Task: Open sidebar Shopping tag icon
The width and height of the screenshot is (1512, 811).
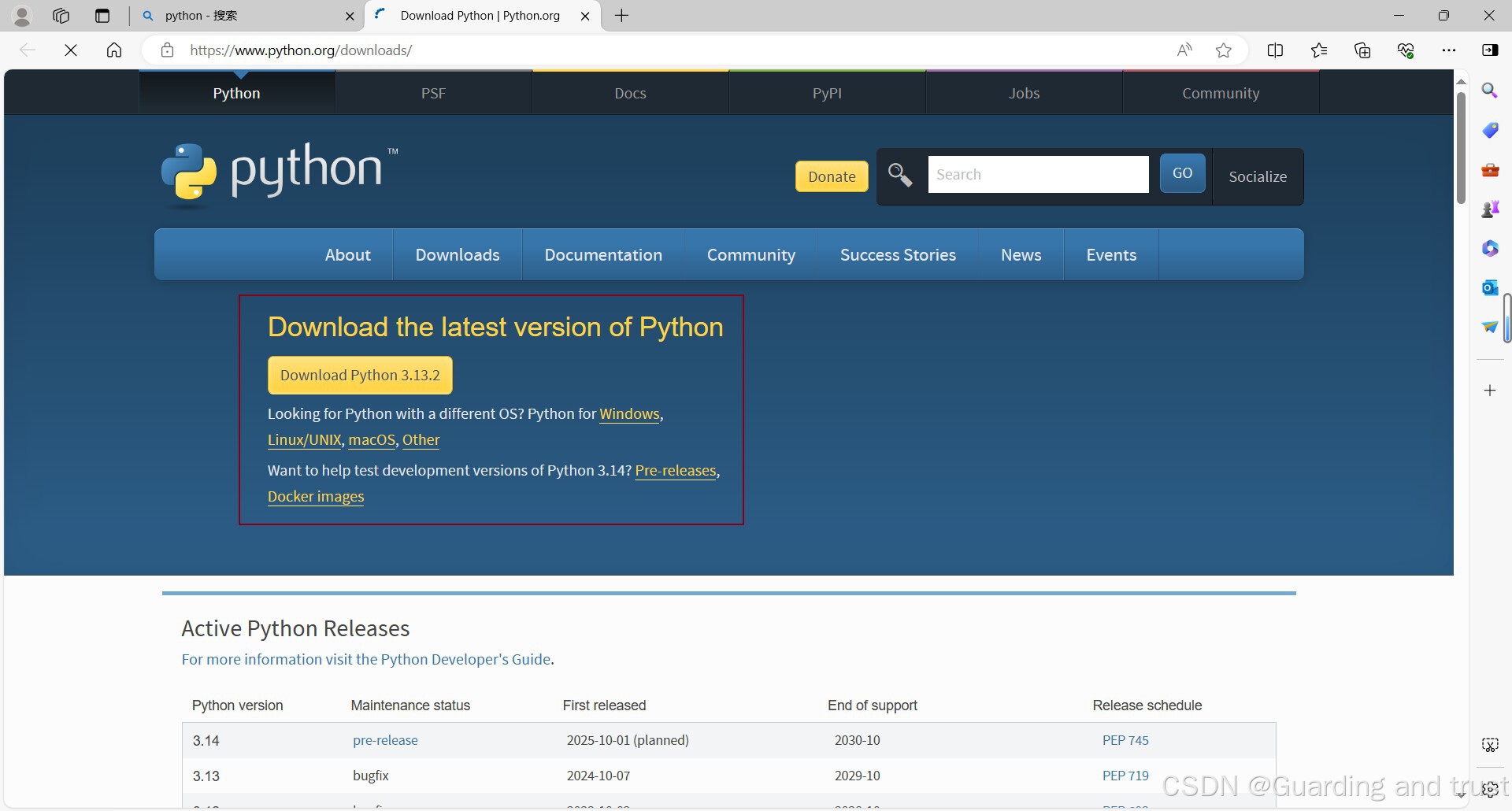Action: coord(1490,130)
